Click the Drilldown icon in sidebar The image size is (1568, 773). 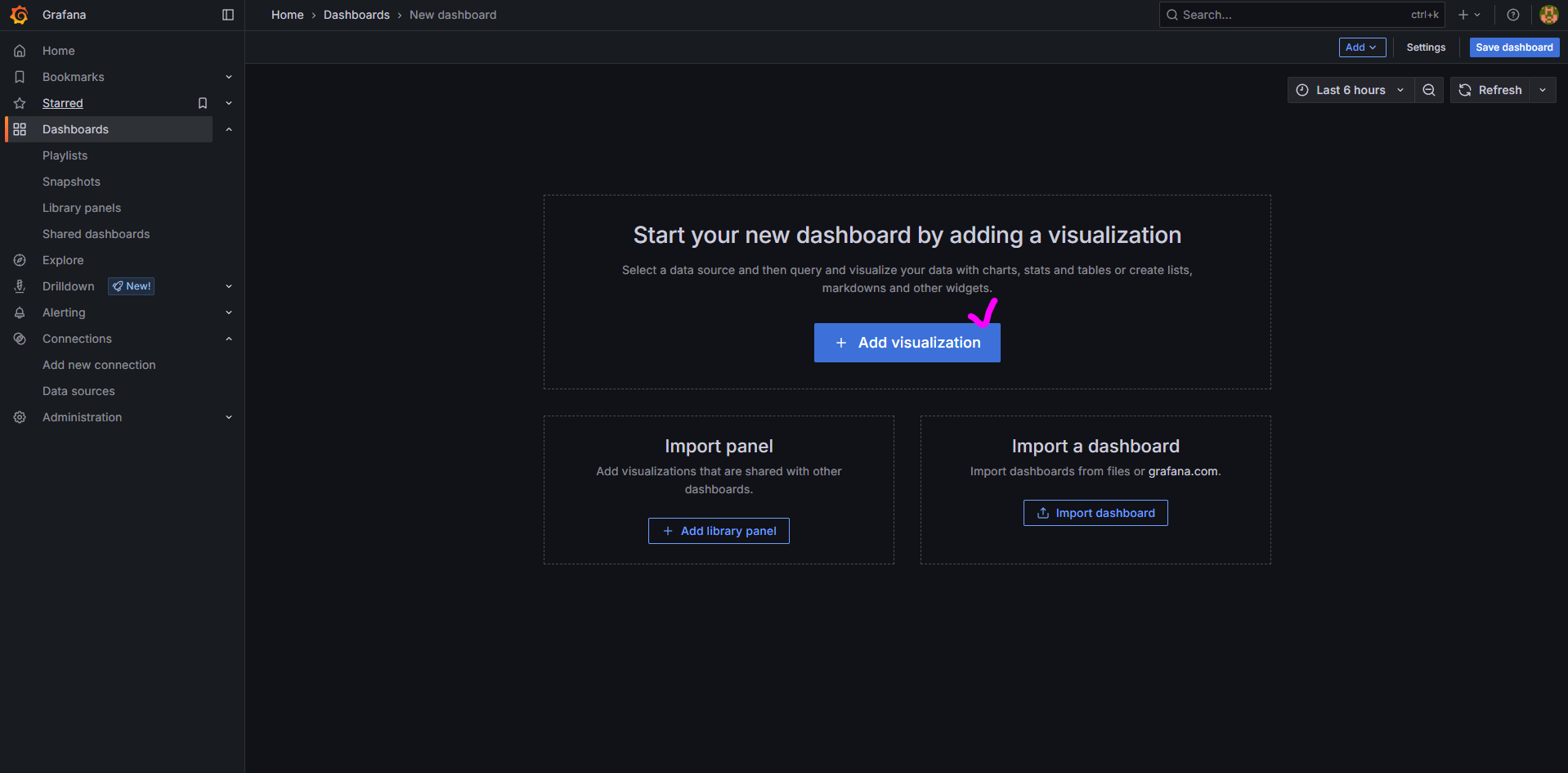[x=20, y=286]
